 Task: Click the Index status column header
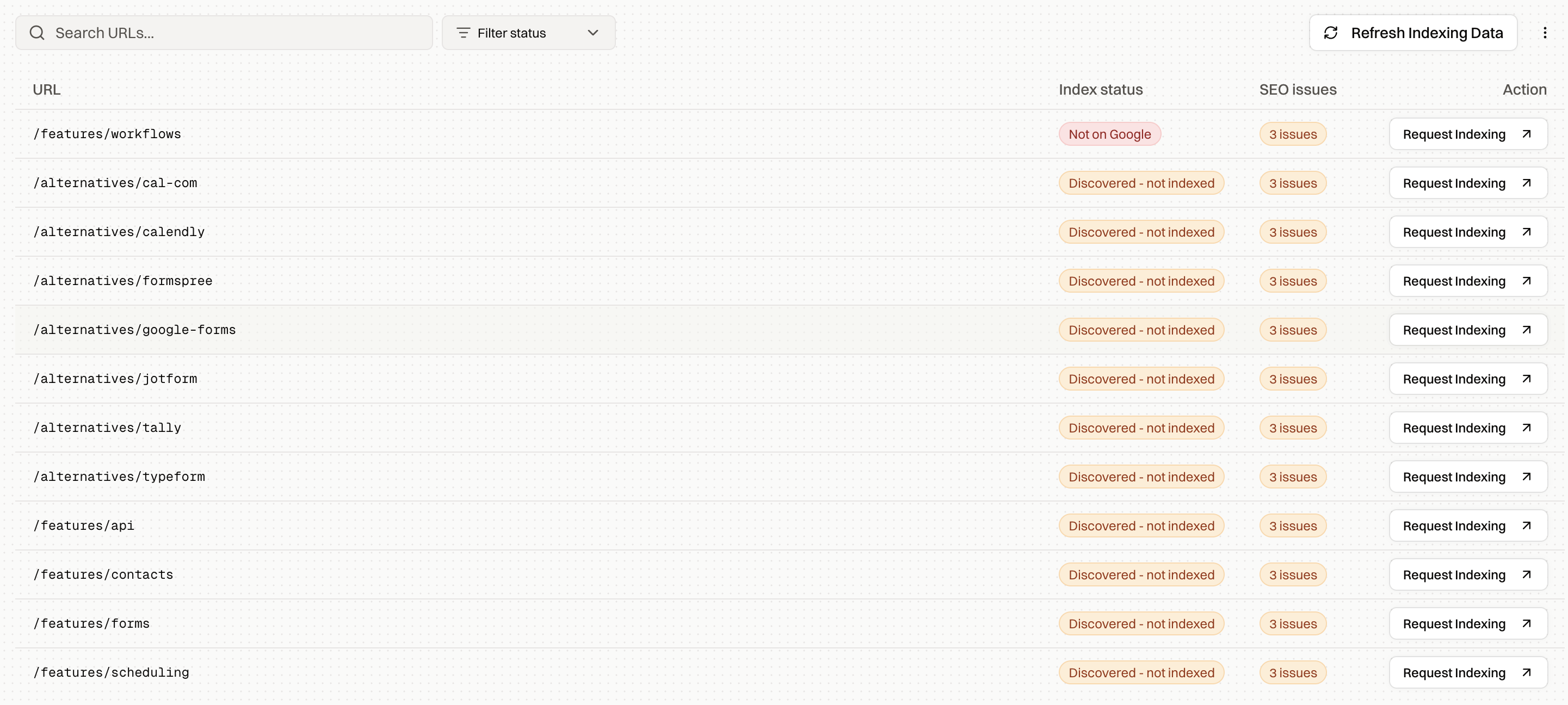pyautogui.click(x=1101, y=90)
